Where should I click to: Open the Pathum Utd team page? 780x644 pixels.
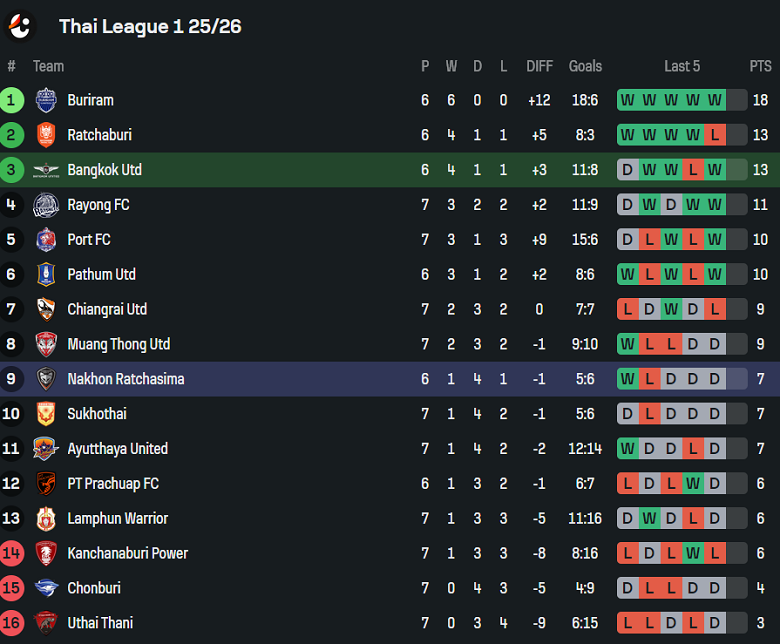(101, 274)
